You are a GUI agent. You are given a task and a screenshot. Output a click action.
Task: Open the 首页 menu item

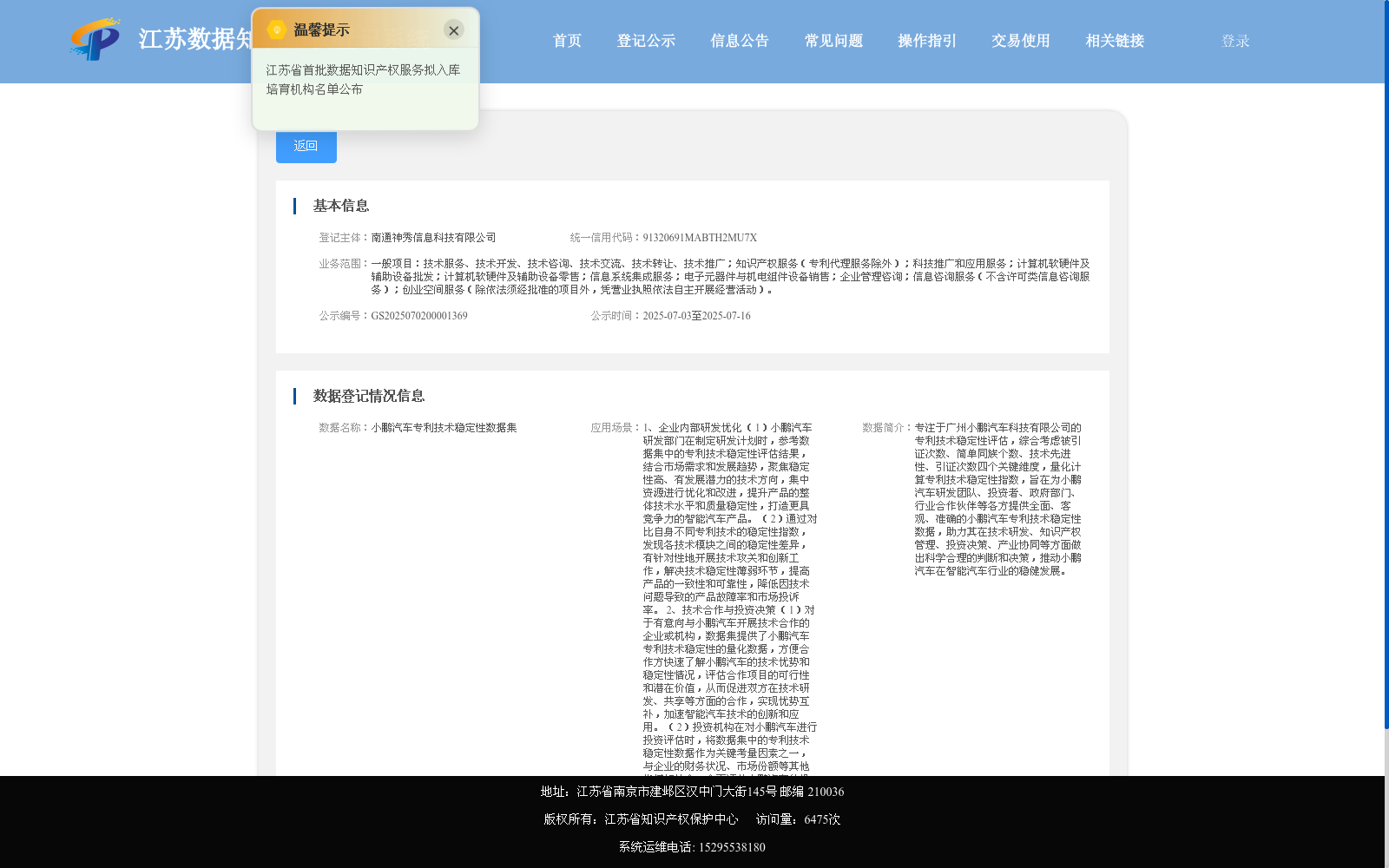567,41
